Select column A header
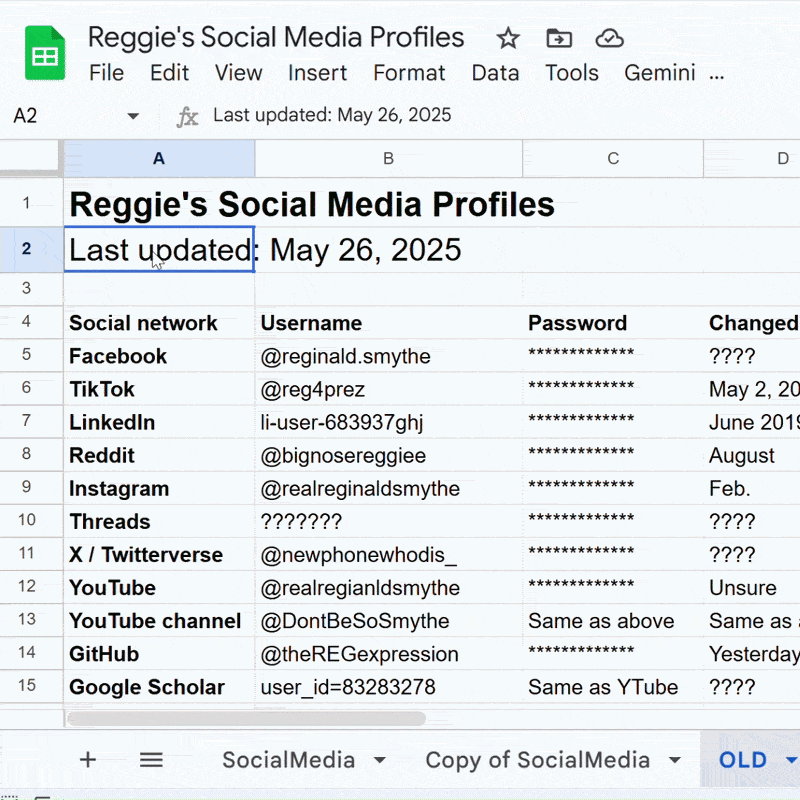This screenshot has height=800, width=800. pos(159,159)
